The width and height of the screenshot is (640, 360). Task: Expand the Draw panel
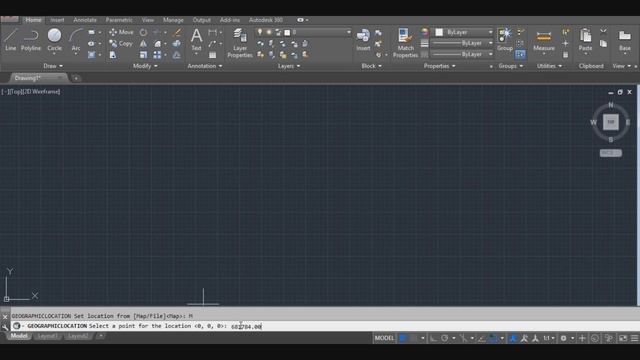click(x=53, y=66)
